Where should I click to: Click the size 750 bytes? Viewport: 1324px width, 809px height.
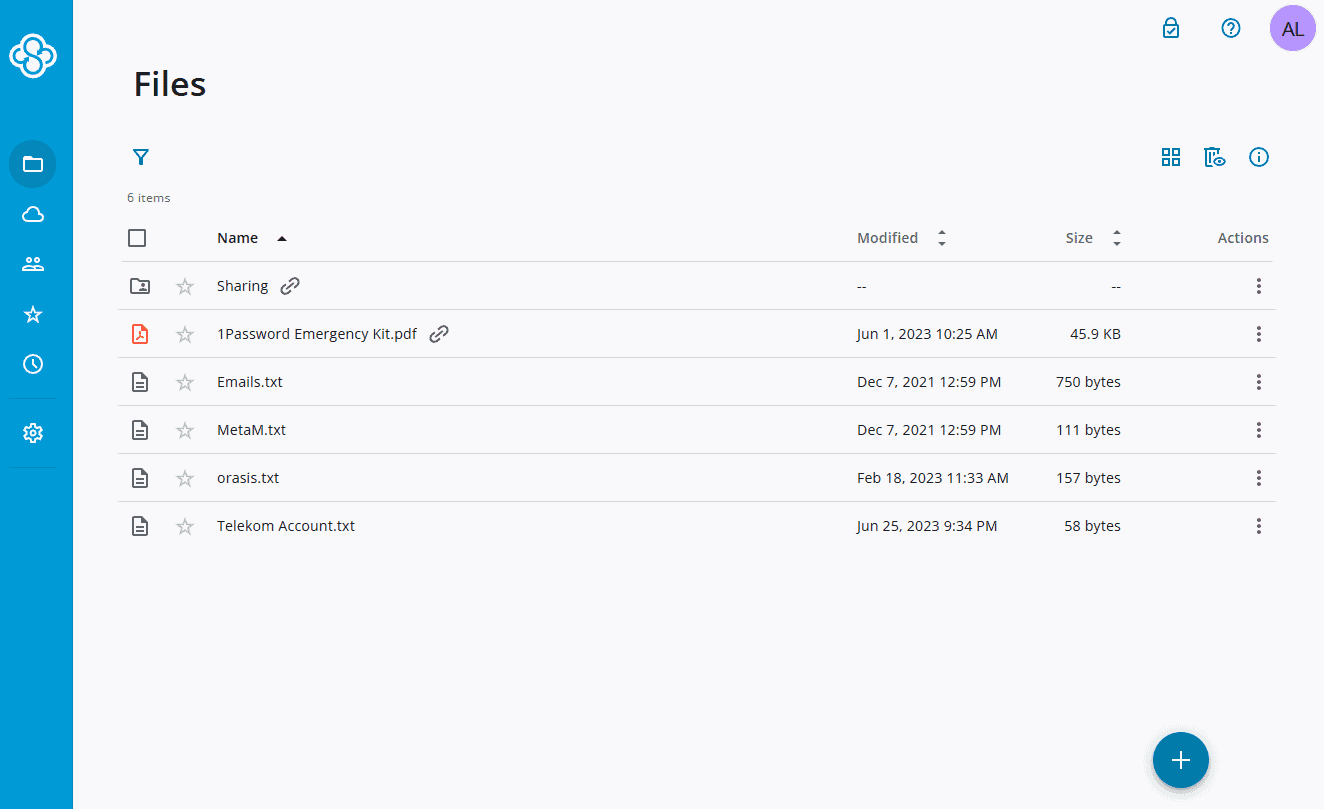point(1088,382)
